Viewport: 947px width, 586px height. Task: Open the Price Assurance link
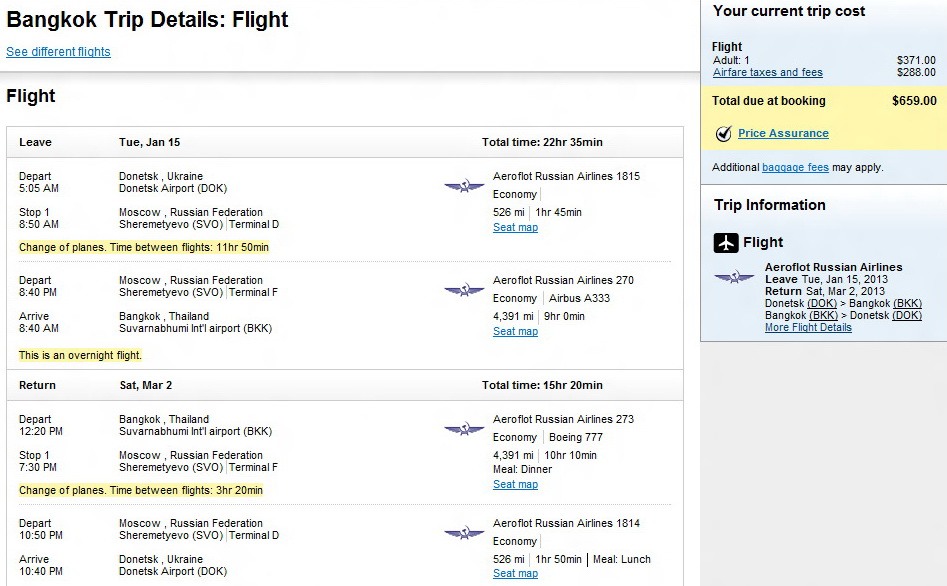[x=783, y=134]
